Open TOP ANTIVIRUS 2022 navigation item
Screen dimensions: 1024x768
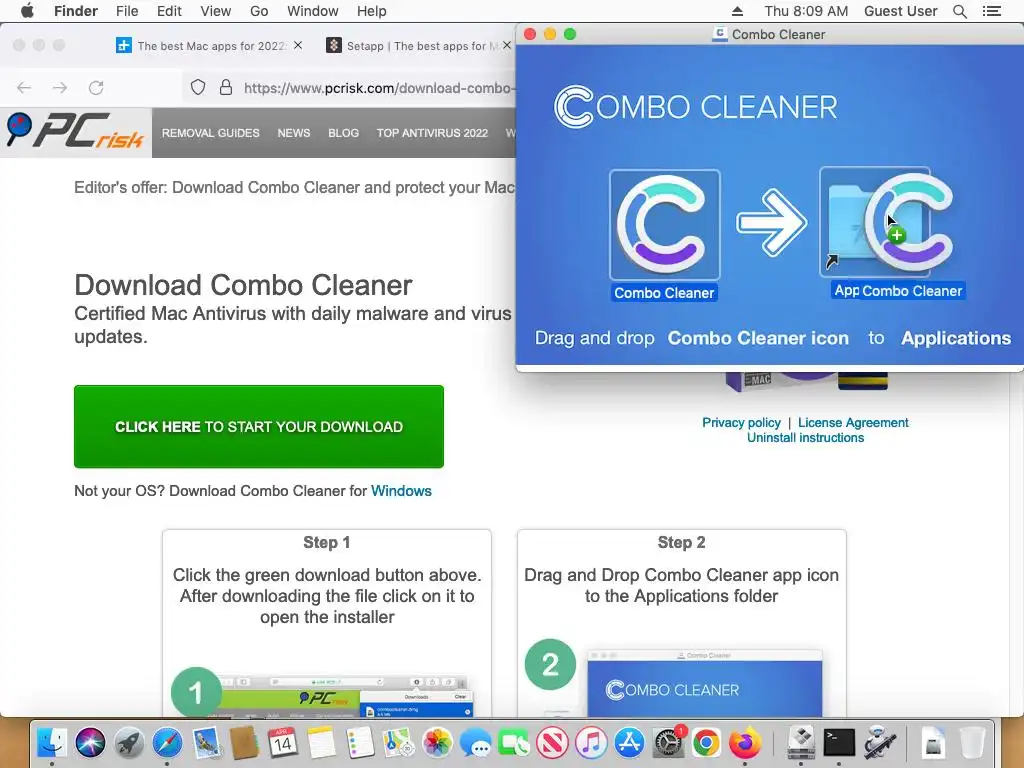(432, 133)
